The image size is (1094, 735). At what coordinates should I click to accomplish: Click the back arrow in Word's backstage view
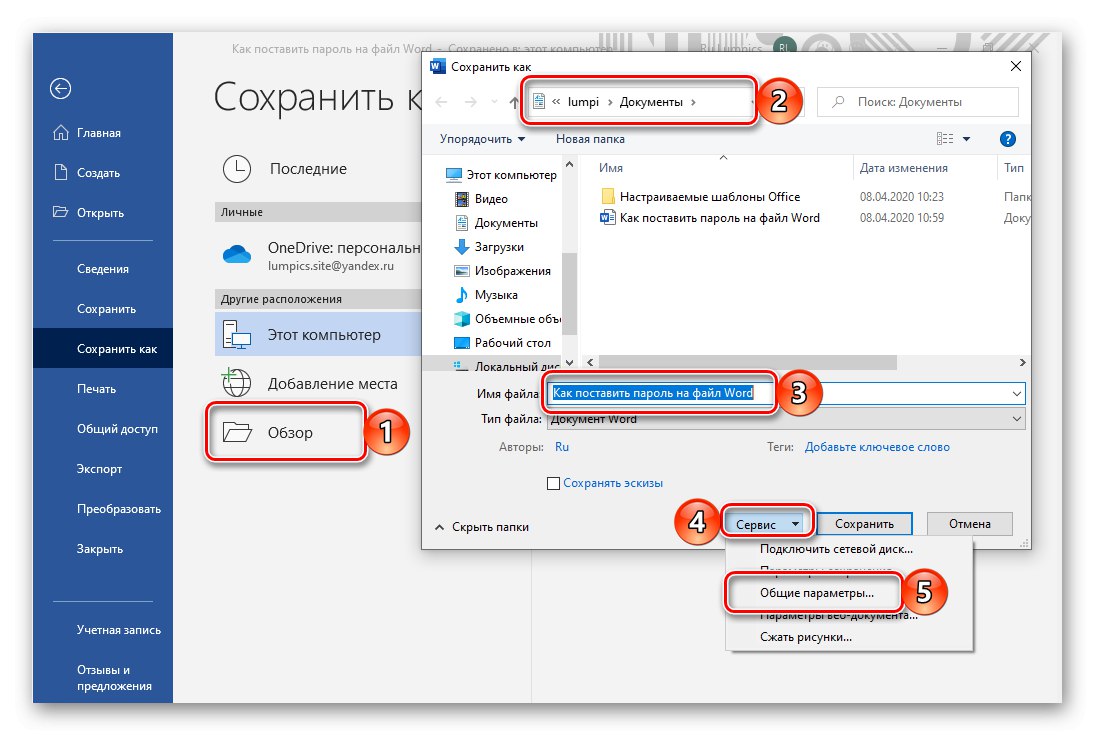[60, 88]
